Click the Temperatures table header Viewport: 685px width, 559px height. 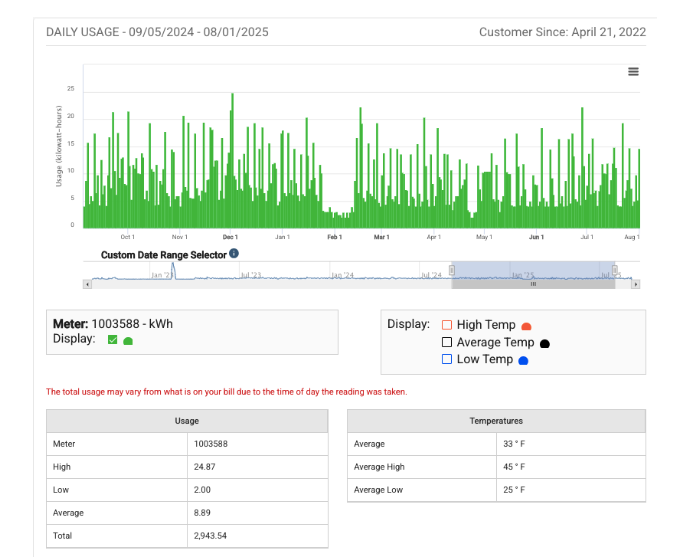point(496,421)
